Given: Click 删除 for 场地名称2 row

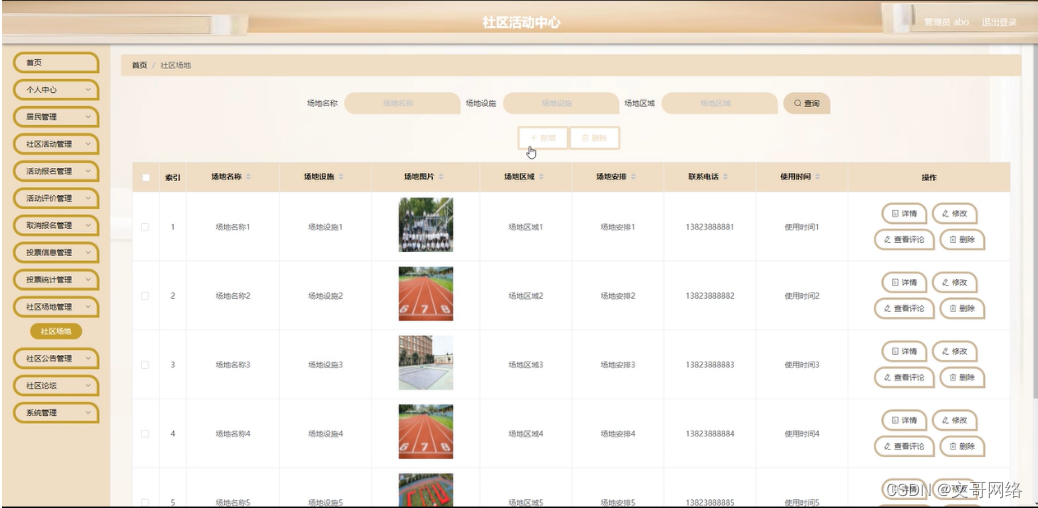Looking at the screenshot, I should click(x=962, y=309).
